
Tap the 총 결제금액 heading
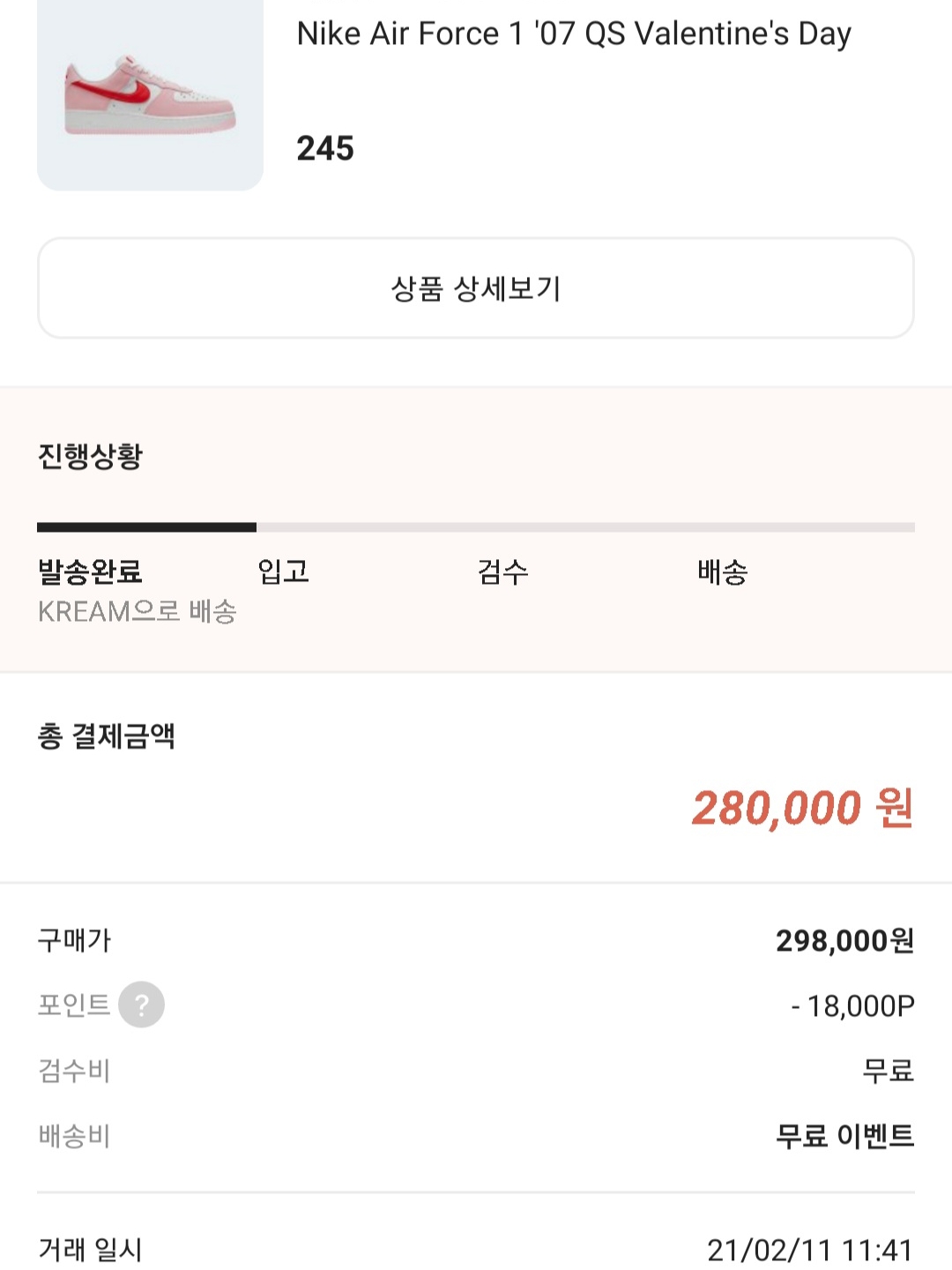tap(107, 736)
